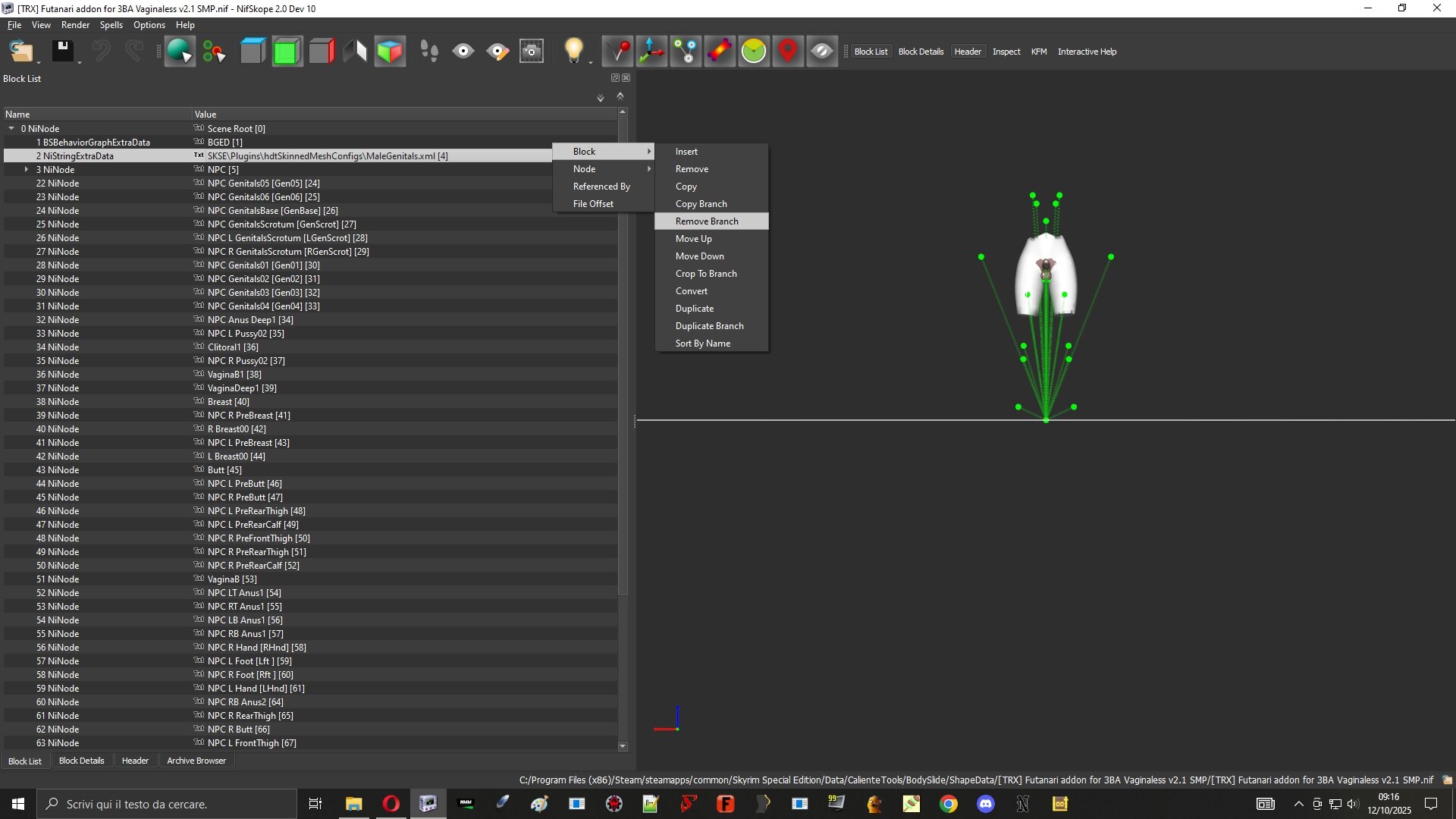
Task: Click the lightbulb lighting icon
Action: click(573, 52)
